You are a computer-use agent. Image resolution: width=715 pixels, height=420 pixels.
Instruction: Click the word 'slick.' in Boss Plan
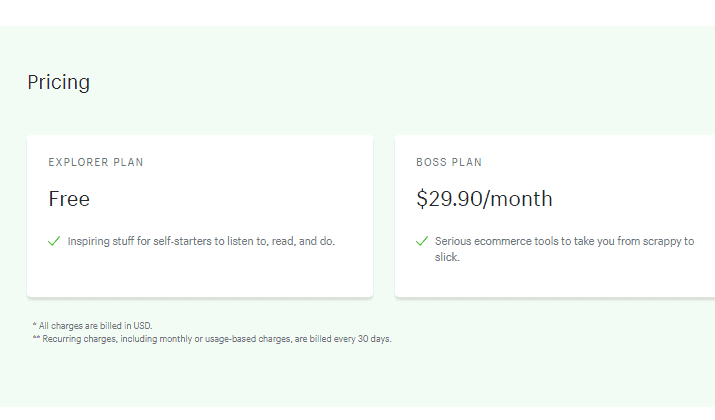(x=447, y=257)
